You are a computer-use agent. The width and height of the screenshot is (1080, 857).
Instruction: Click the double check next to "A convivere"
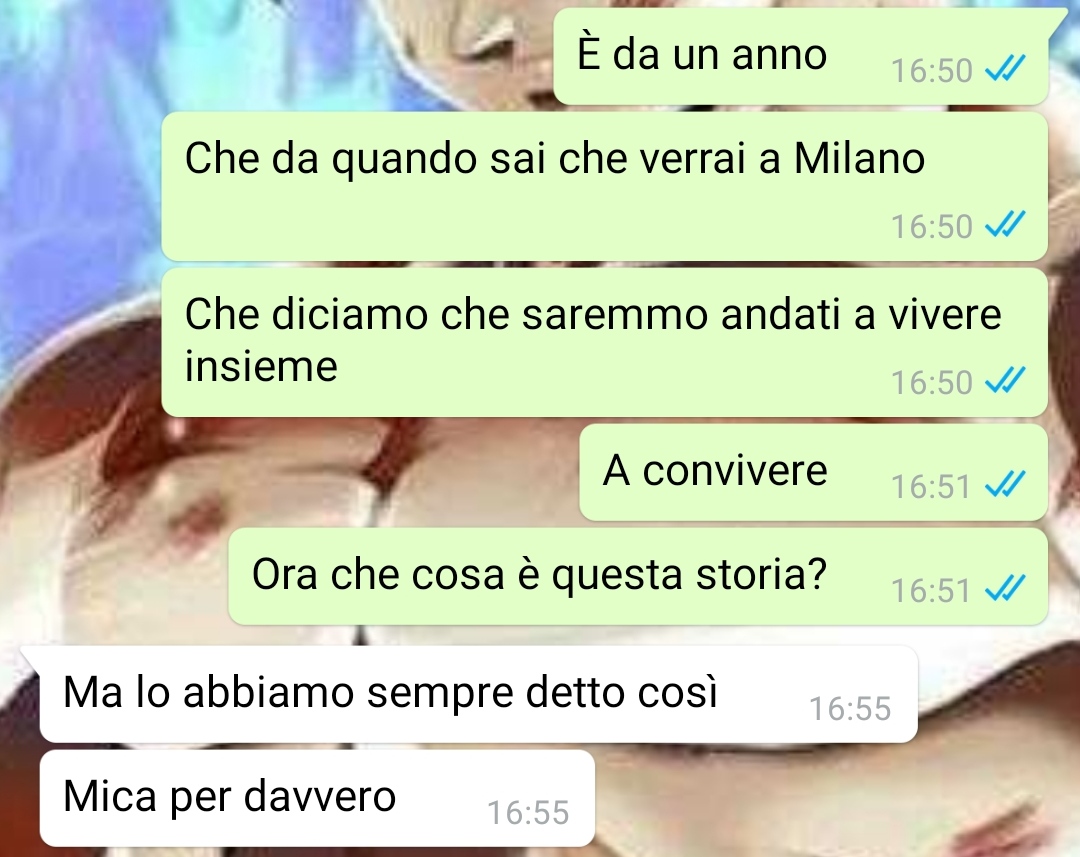click(x=1005, y=484)
